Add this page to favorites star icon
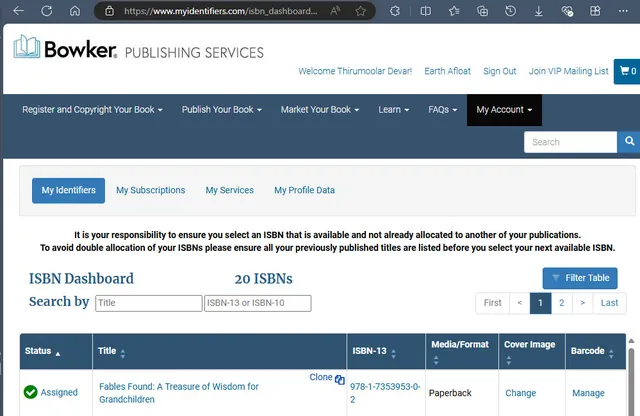Viewport: 640px width, 416px height. tap(360, 11)
